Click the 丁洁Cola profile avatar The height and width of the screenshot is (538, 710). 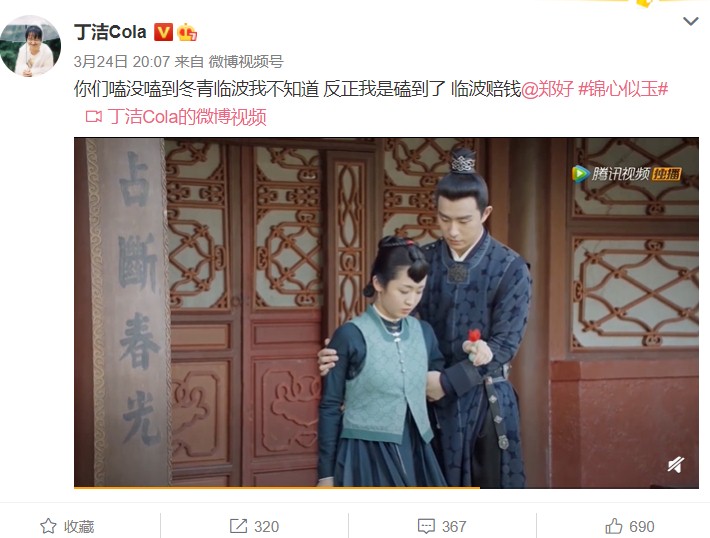31,46
